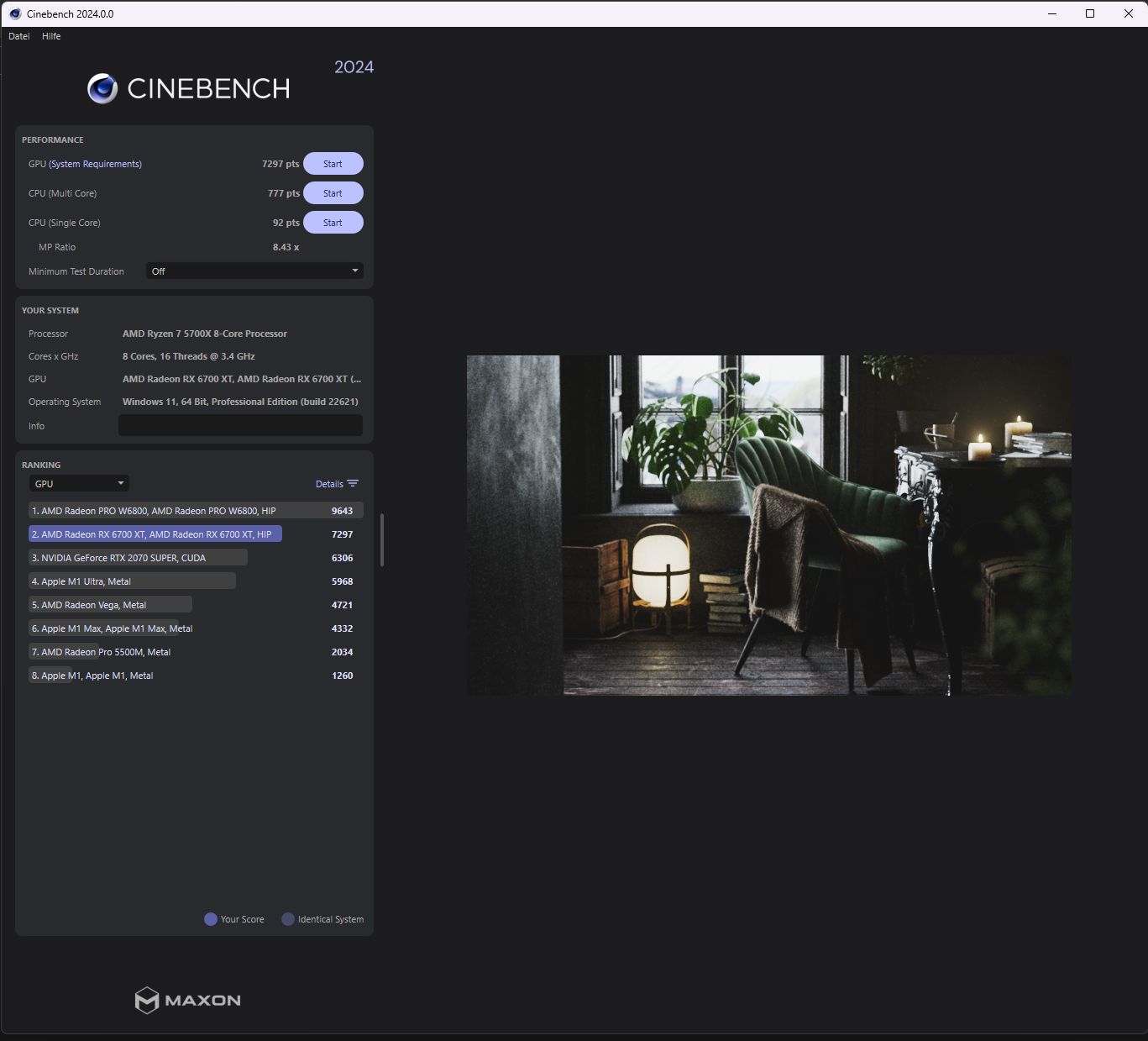The height and width of the screenshot is (1041, 1148).
Task: Click the Maxon logo
Action: 188,1000
